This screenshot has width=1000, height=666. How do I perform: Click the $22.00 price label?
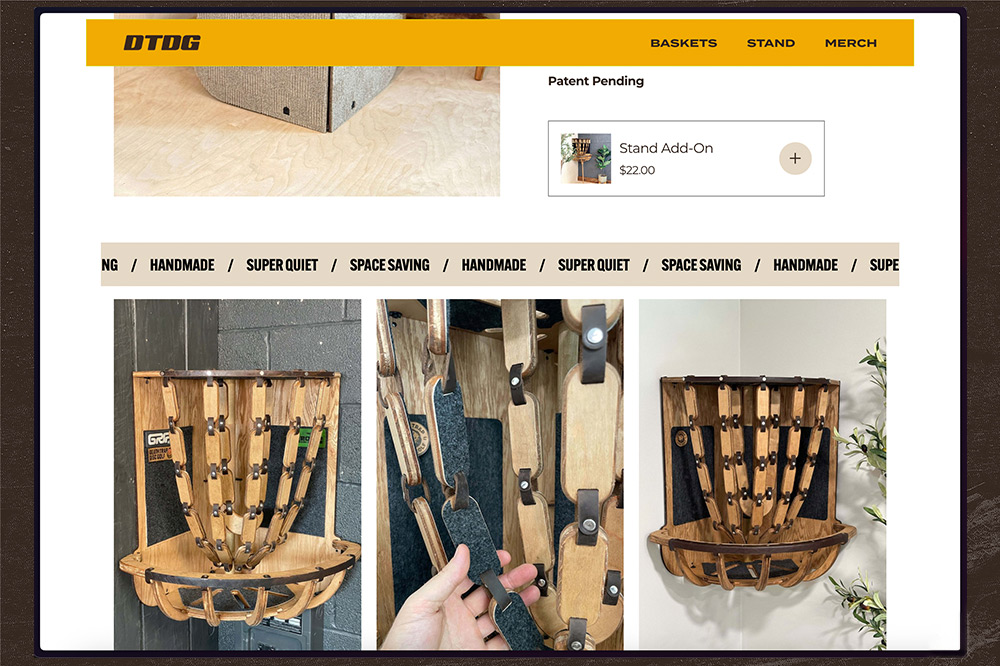[x=637, y=170]
